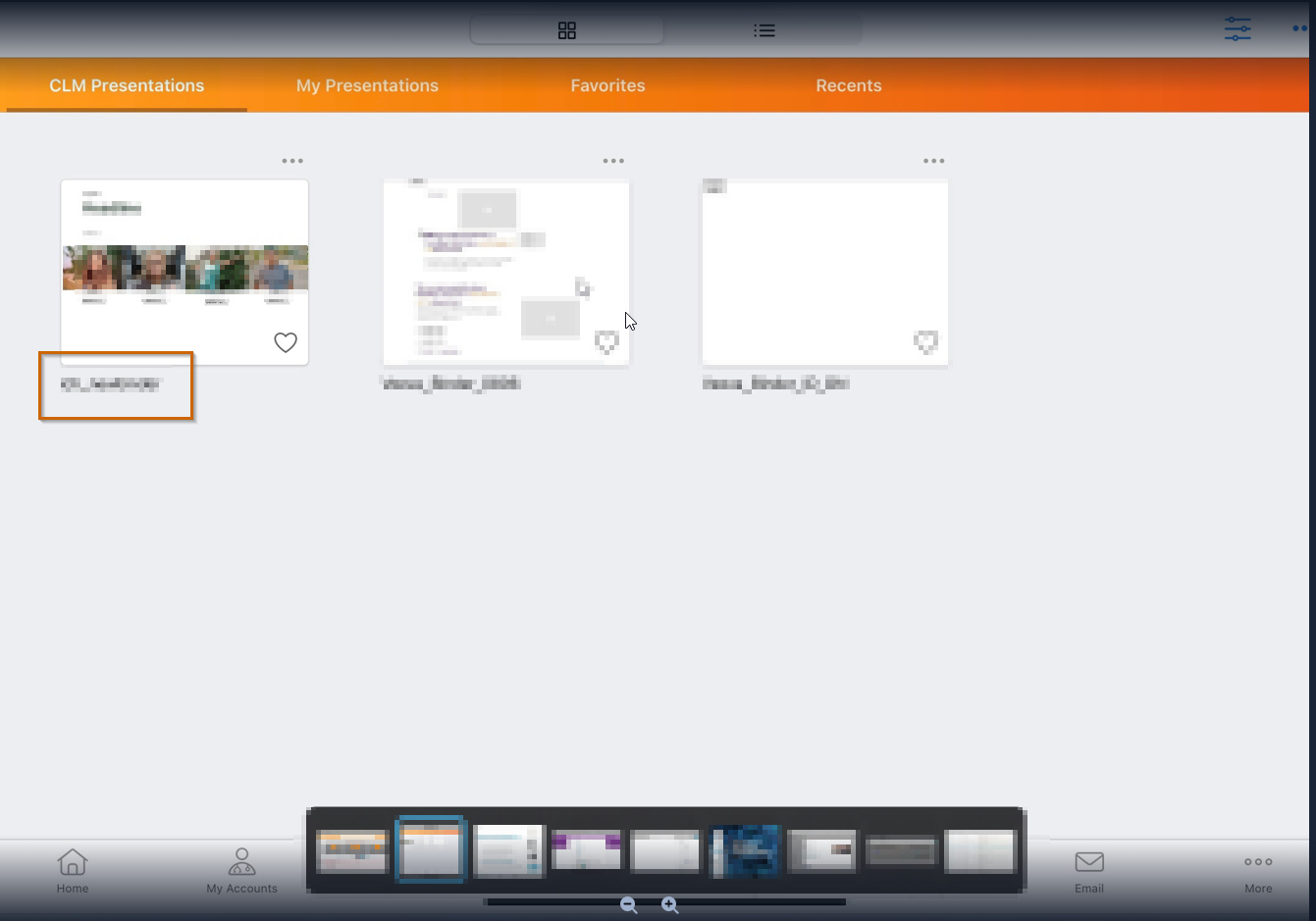Toggle favorite heart on third presentation

925,341
